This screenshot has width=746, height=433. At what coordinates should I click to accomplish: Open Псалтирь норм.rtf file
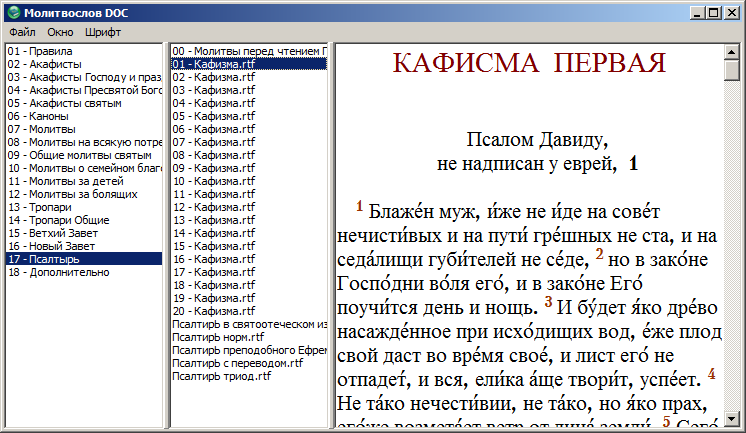coord(223,337)
